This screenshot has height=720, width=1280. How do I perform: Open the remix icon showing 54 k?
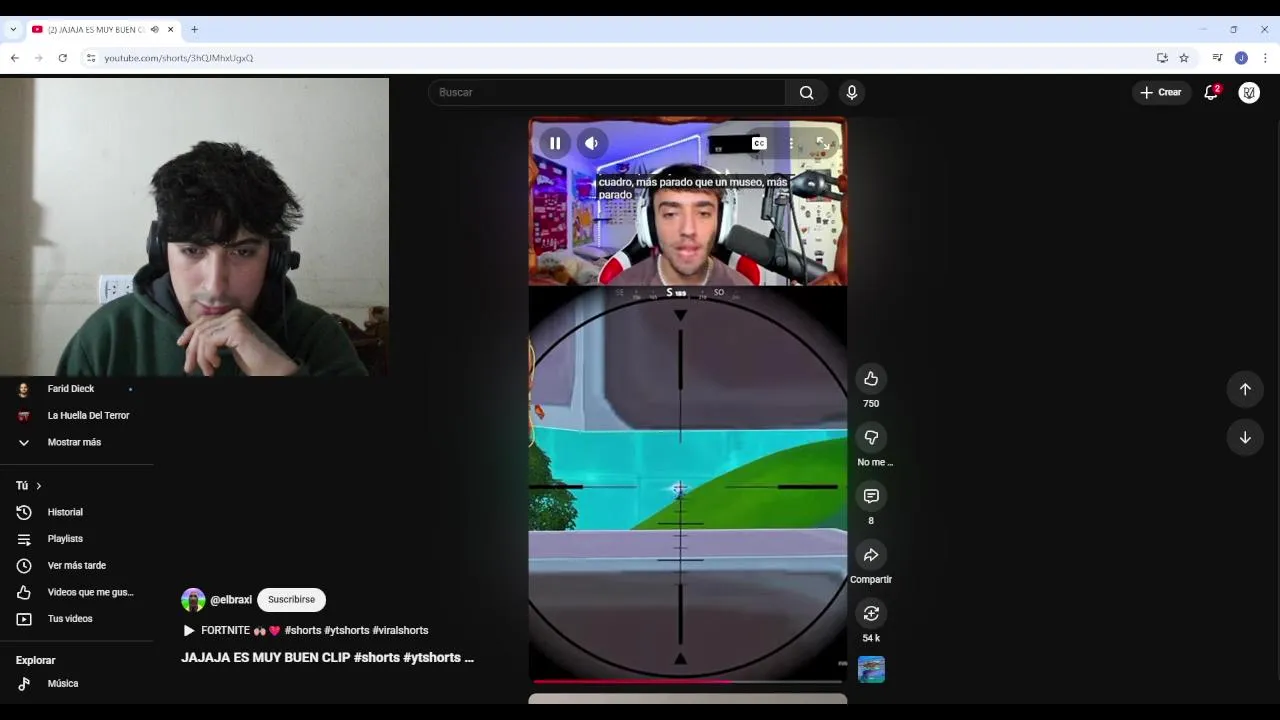coord(871,613)
